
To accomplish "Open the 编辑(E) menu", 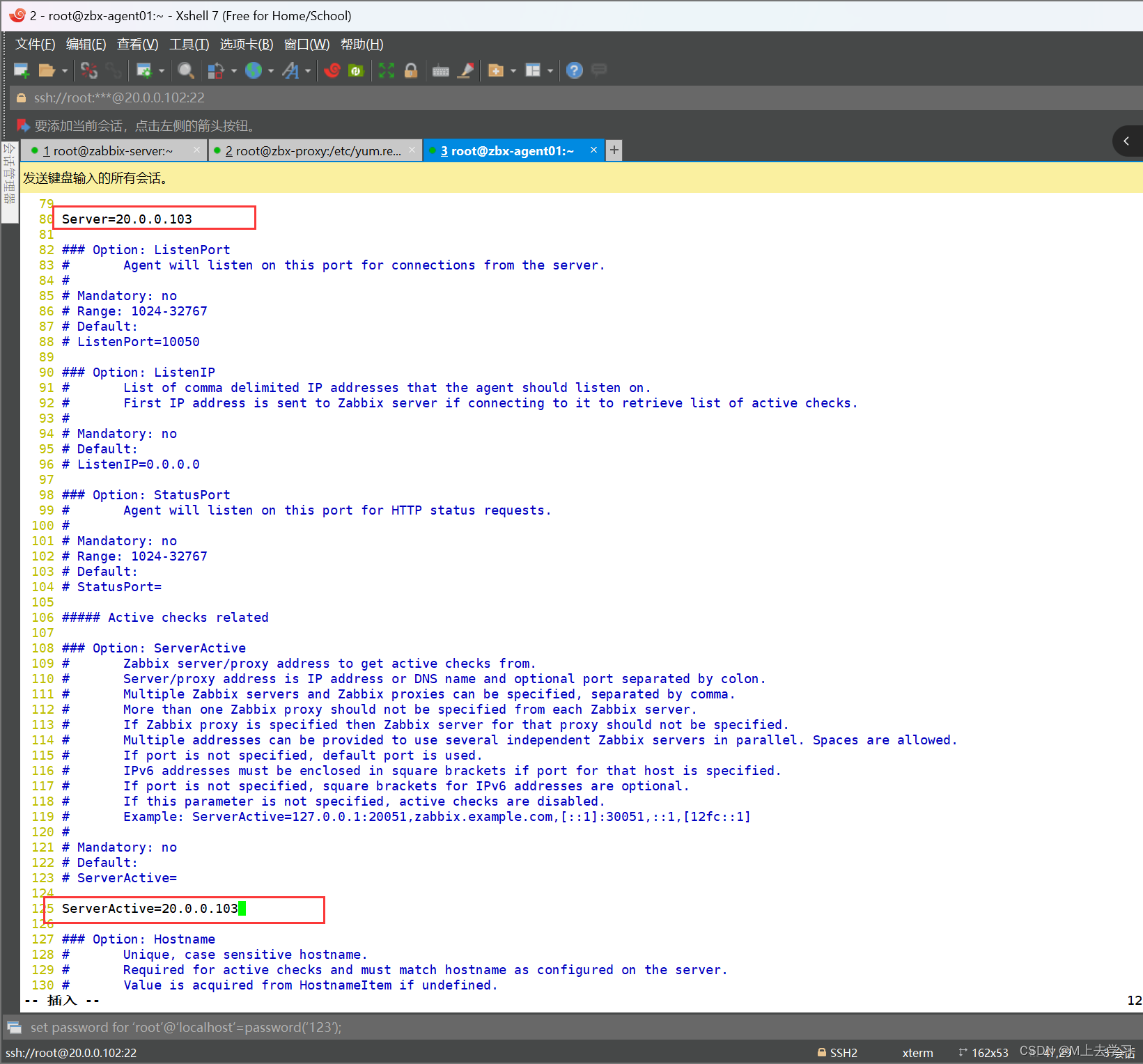I will (86, 45).
